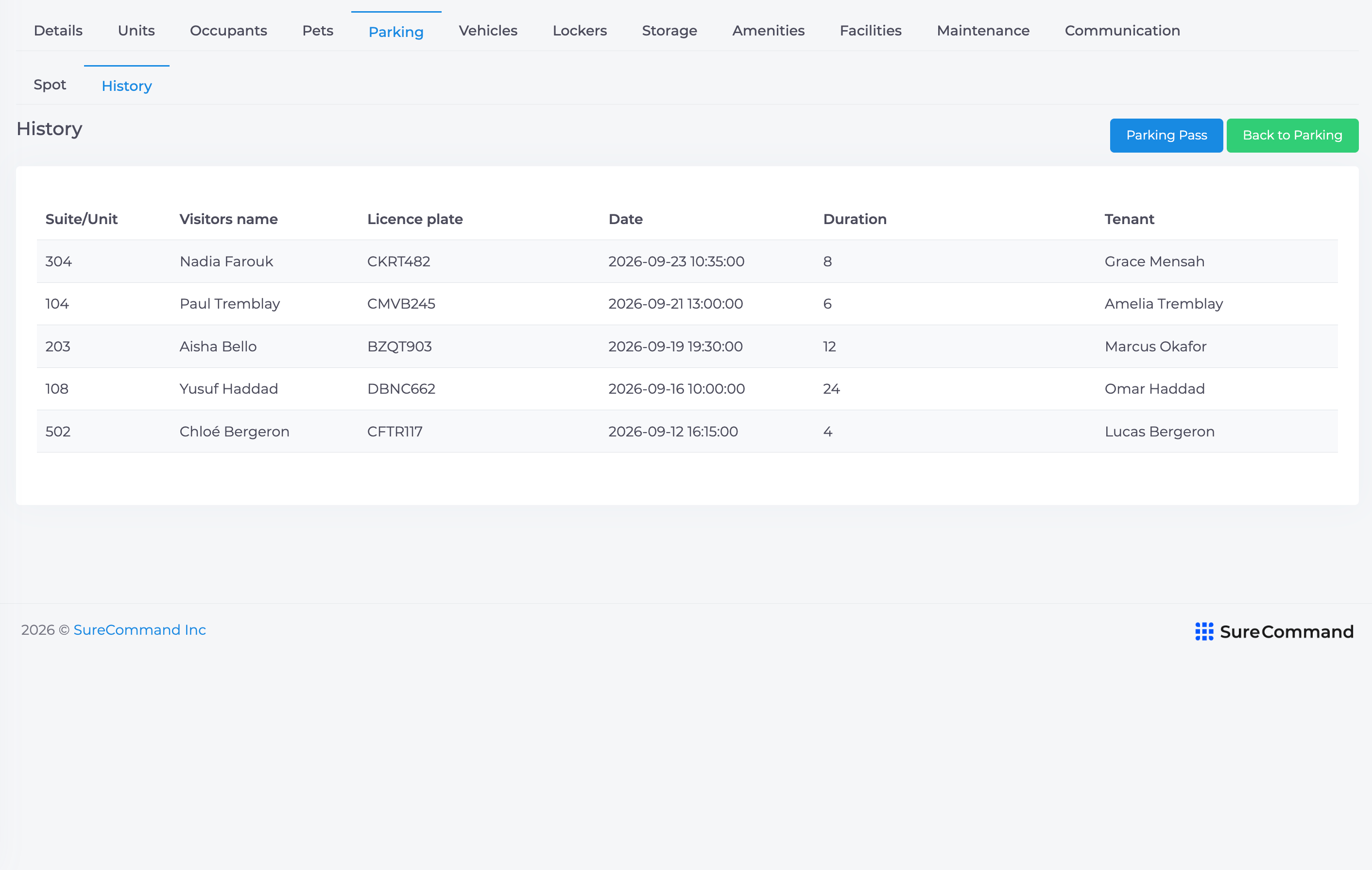
Task: Click licence plate CFTR117
Action: 395,431
